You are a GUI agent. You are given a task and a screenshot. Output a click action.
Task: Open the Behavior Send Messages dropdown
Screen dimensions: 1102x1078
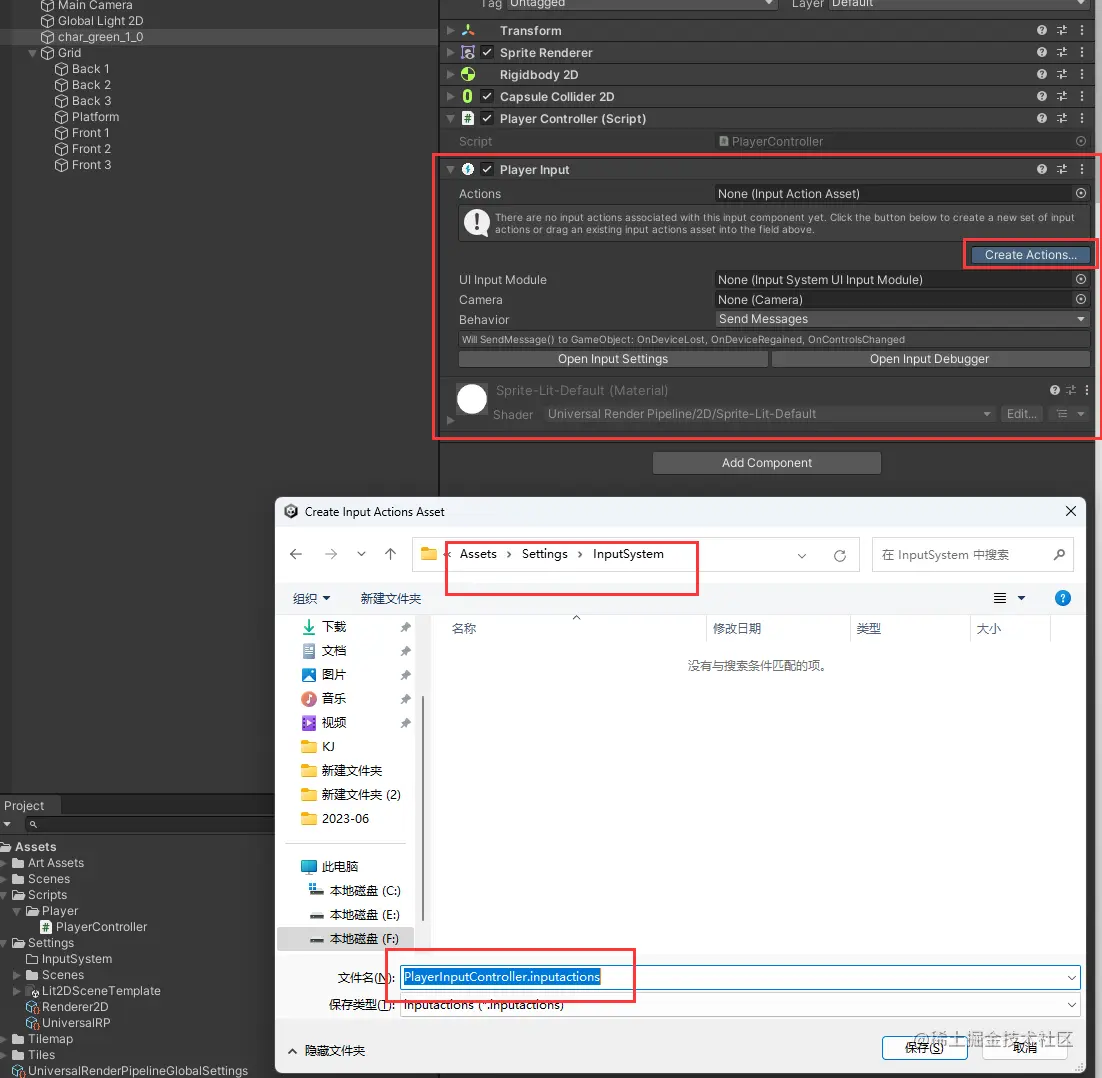pyautogui.click(x=902, y=319)
